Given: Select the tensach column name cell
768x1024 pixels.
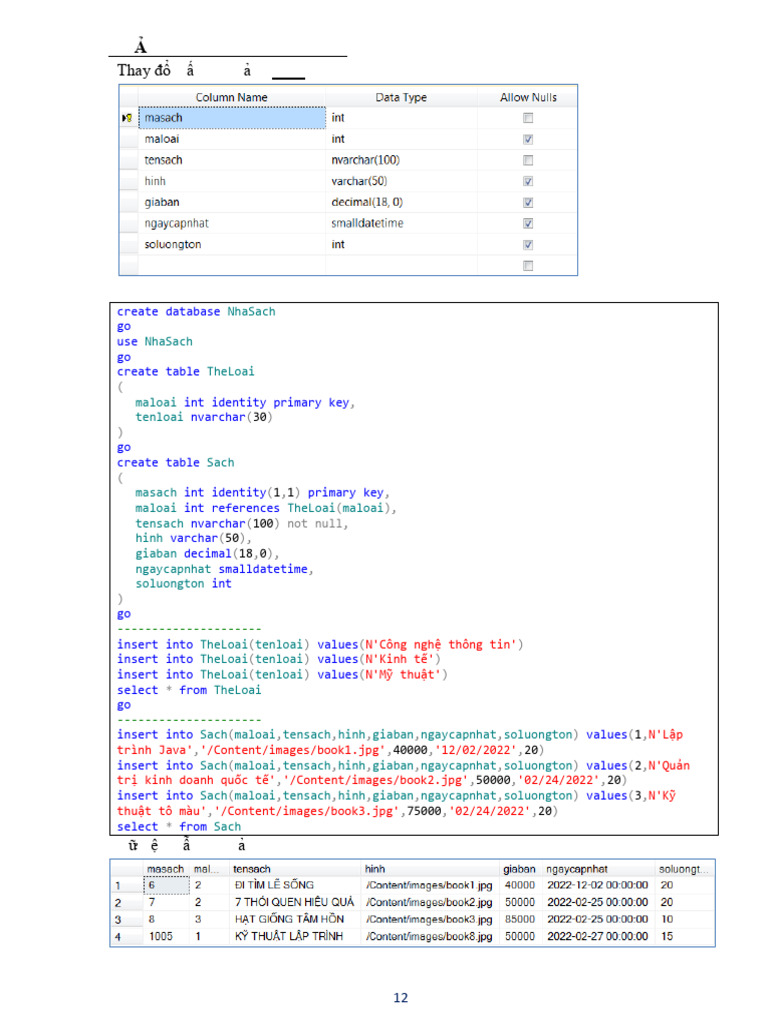Looking at the screenshot, I should [x=232, y=160].
